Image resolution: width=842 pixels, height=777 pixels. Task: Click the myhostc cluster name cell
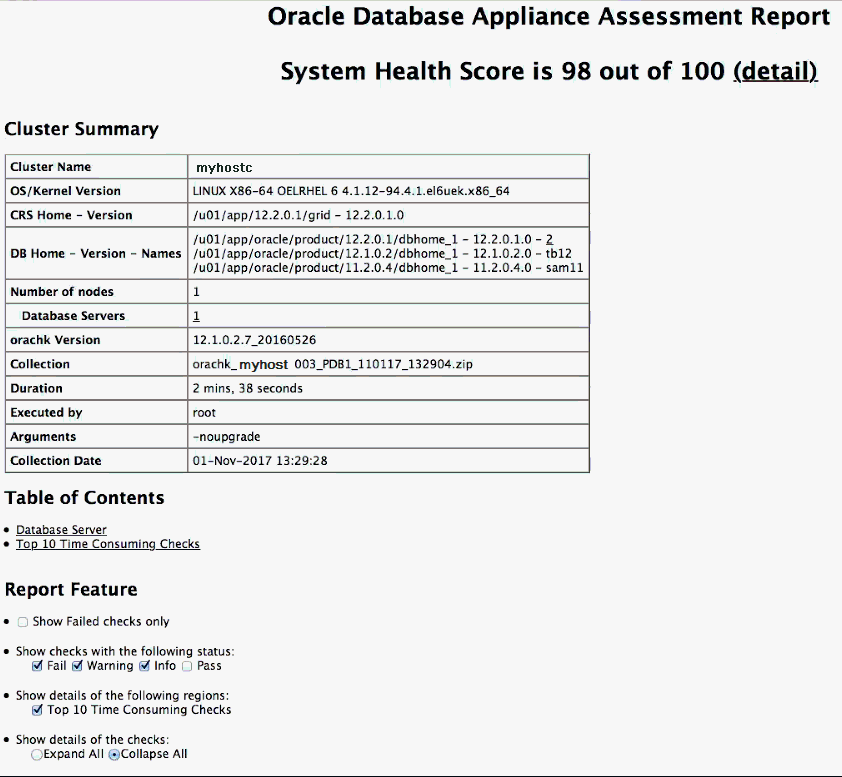(222, 167)
